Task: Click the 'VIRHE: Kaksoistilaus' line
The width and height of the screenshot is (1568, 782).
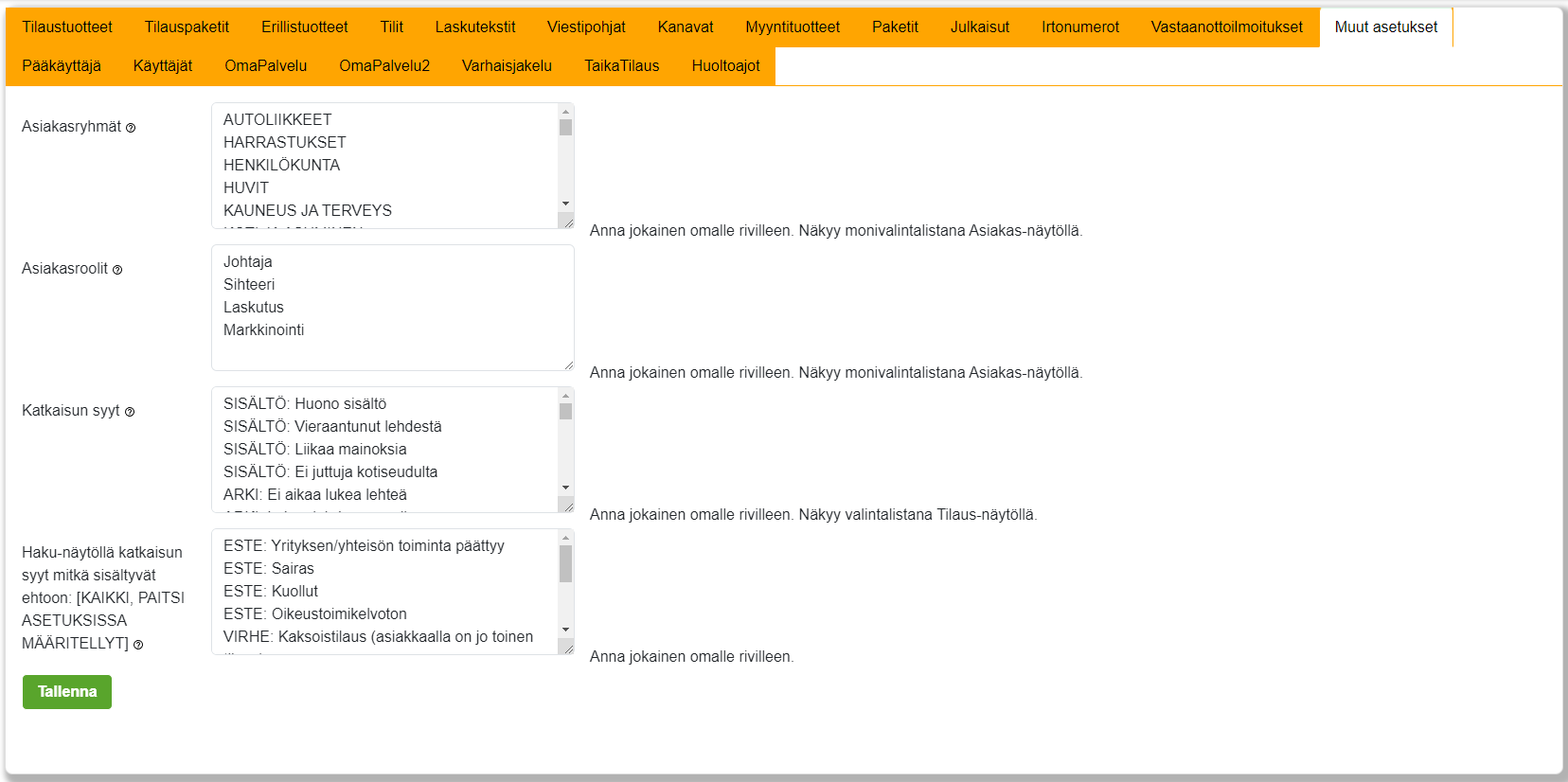Action: pyautogui.click(x=378, y=637)
